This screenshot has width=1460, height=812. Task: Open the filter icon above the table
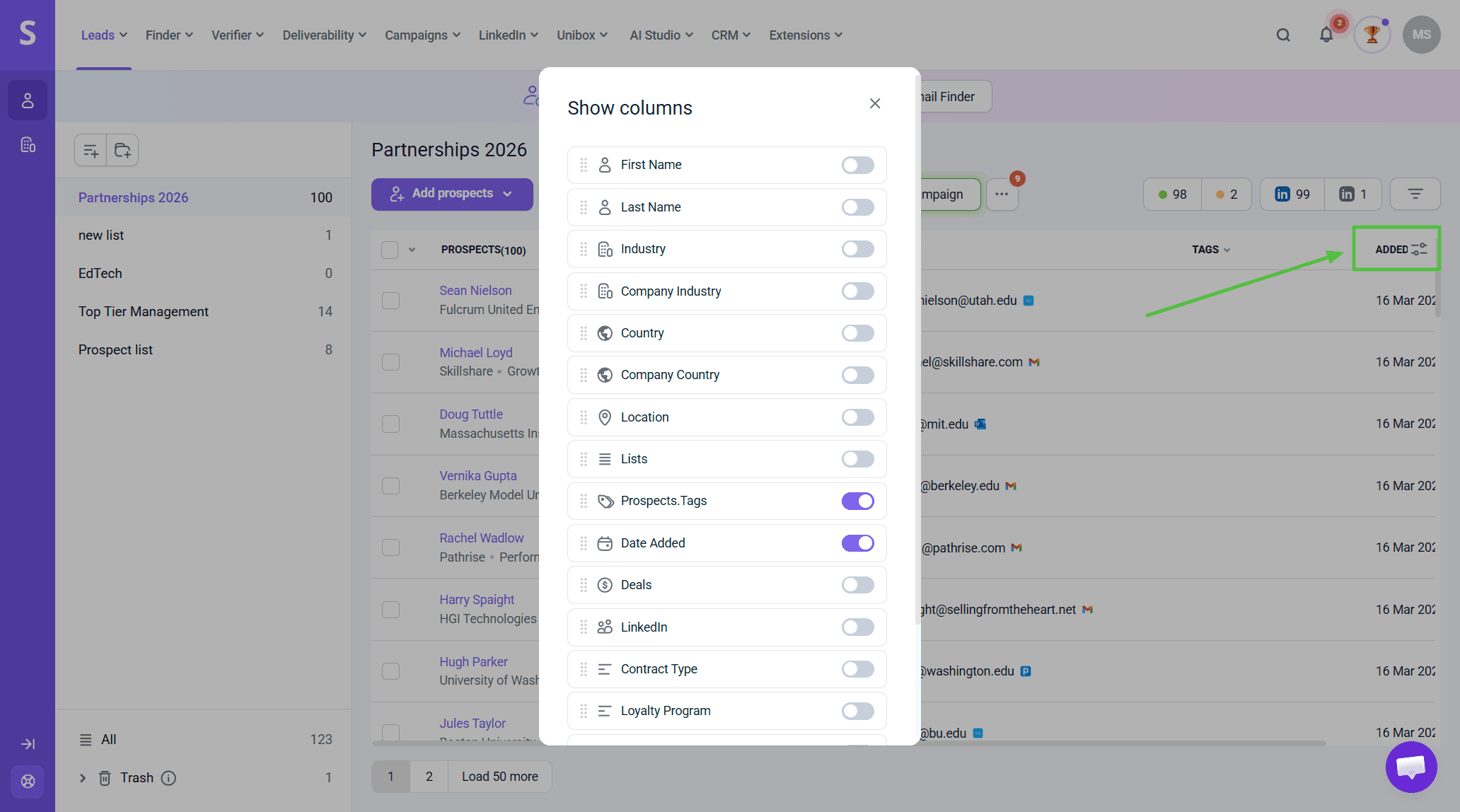[x=1415, y=194]
